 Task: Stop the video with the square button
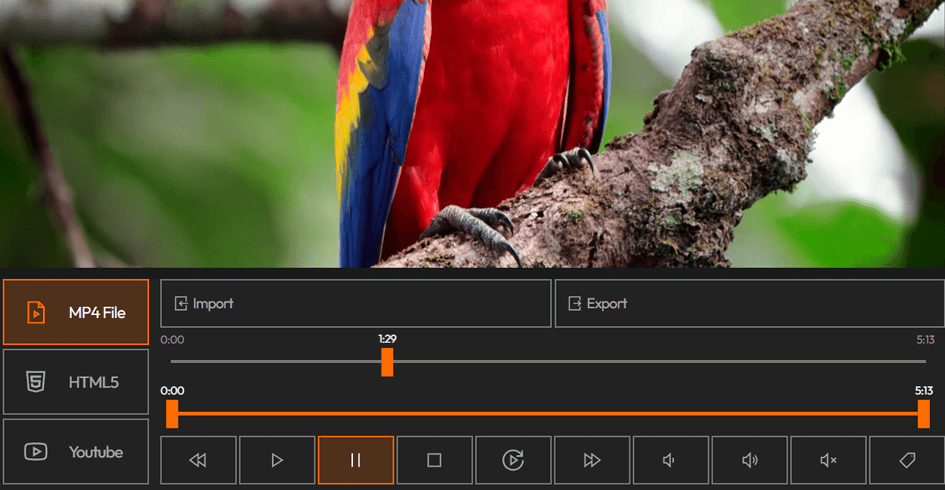(434, 460)
